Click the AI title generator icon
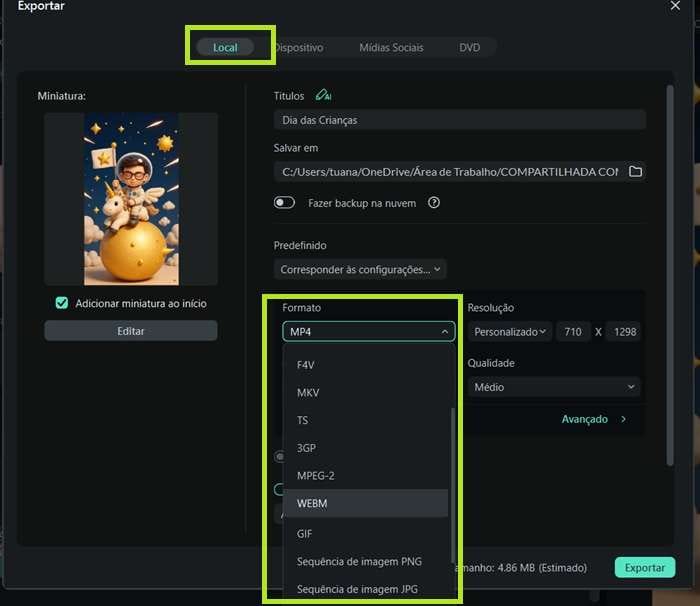This screenshot has height=606, width=700. [x=323, y=95]
